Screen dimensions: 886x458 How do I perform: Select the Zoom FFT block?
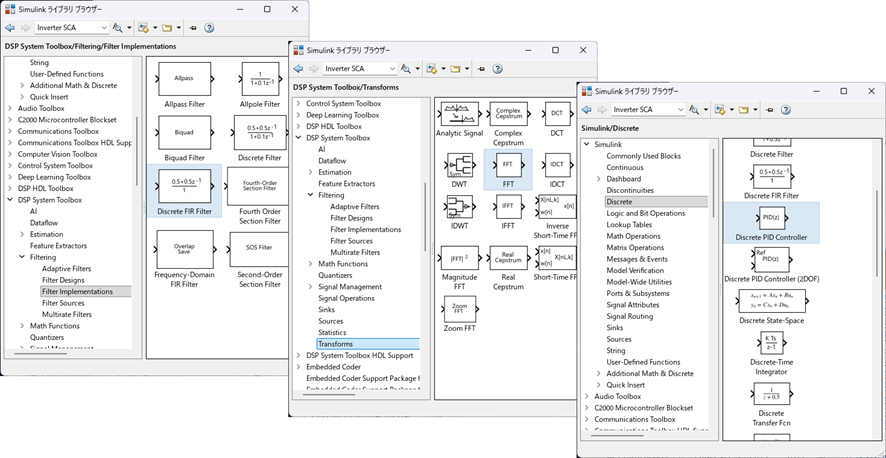click(459, 310)
